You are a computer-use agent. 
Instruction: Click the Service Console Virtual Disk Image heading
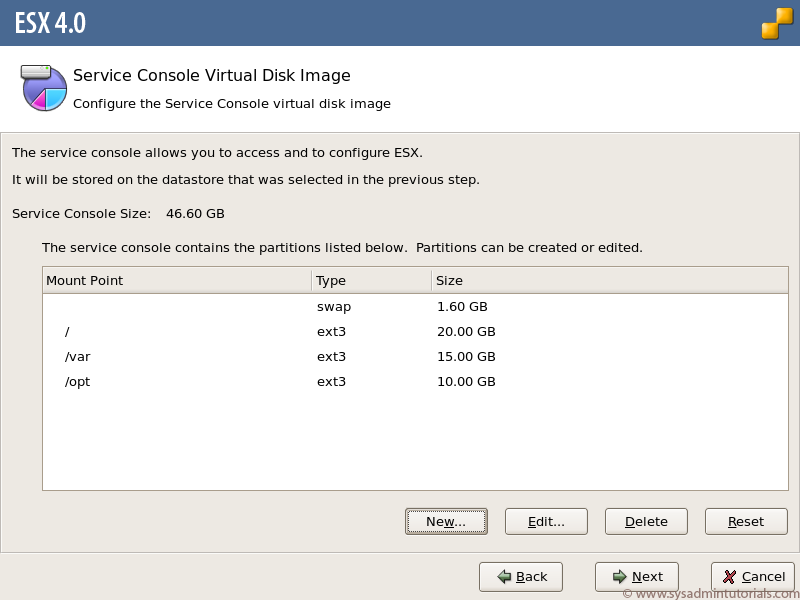[212, 76]
